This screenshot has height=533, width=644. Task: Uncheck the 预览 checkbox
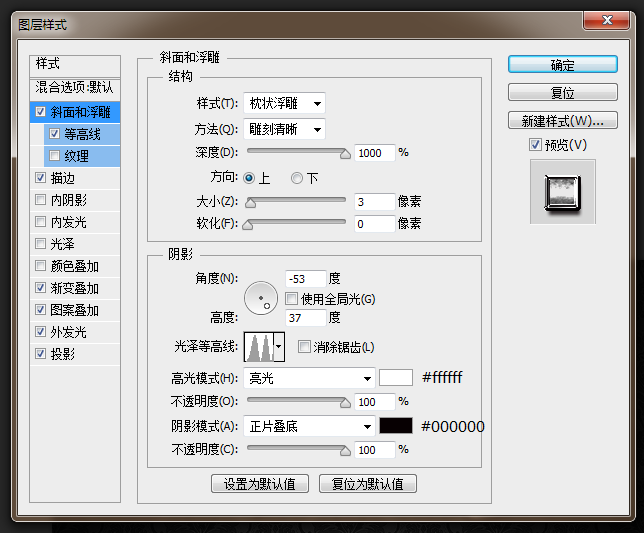535,145
